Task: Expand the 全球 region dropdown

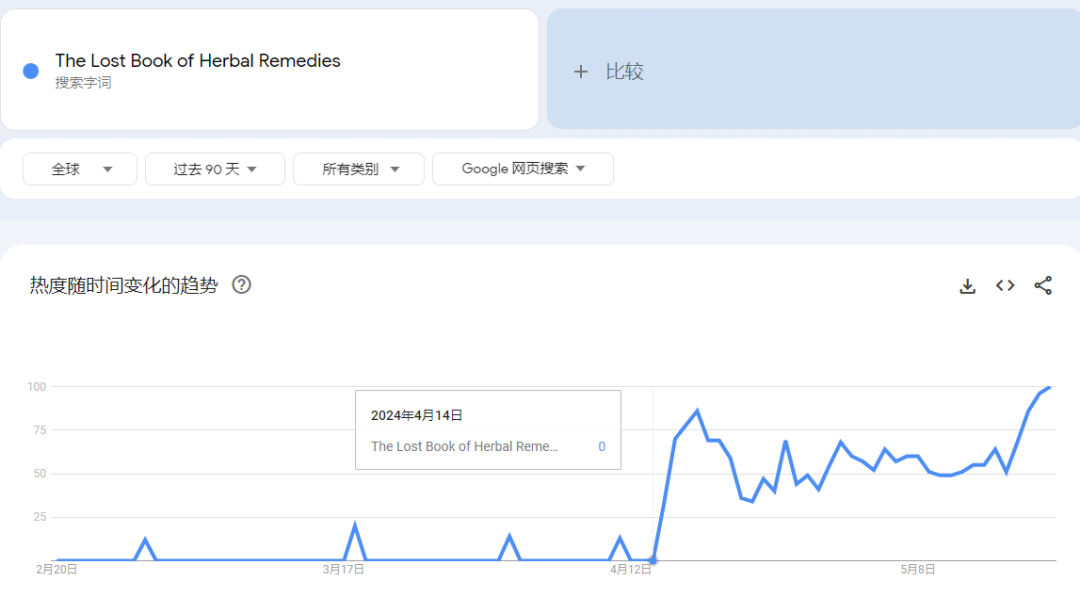Action: [x=80, y=169]
